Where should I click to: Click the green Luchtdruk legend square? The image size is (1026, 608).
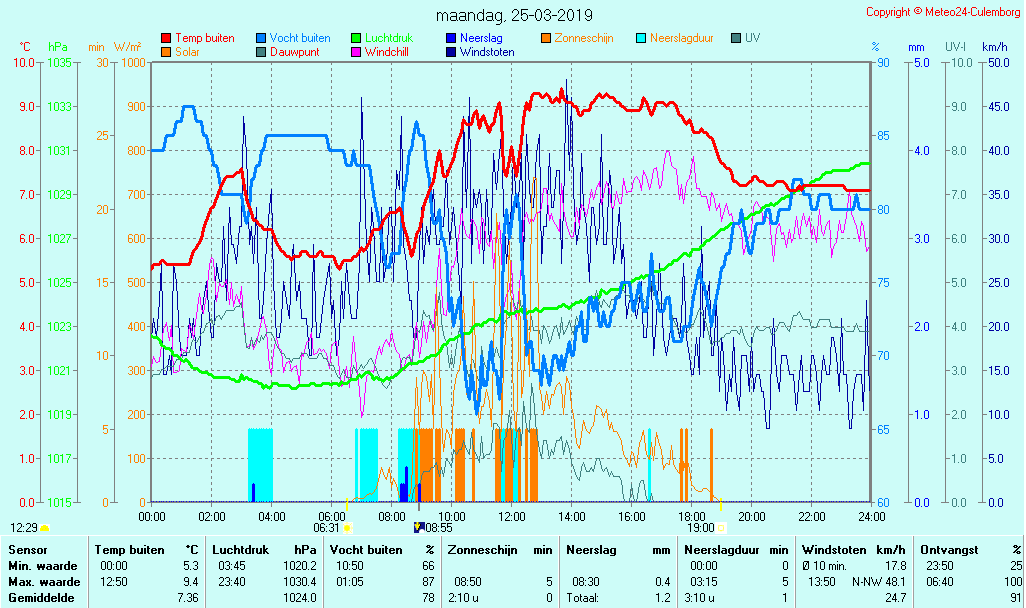(x=356, y=38)
